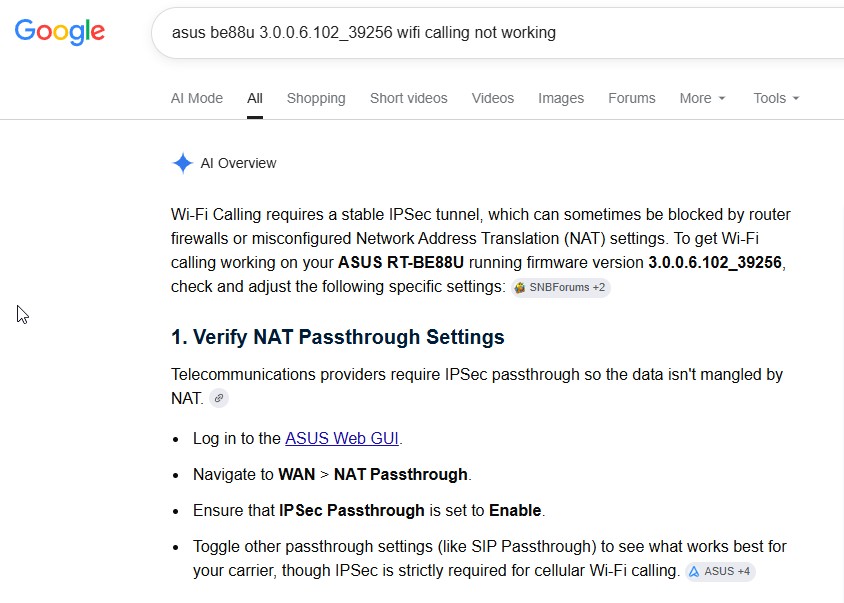This screenshot has height=603, width=844.
Task: Go to the Short videos tab
Action: (x=409, y=99)
